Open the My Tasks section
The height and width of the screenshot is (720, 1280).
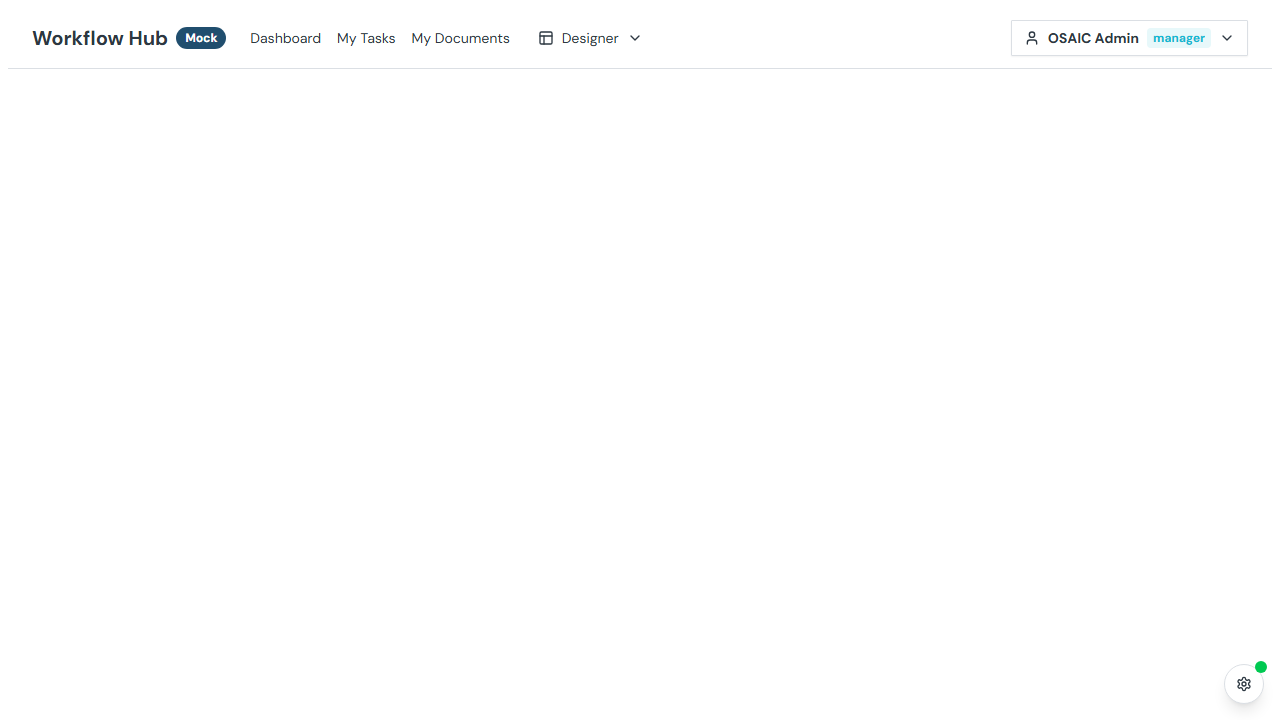366,37
